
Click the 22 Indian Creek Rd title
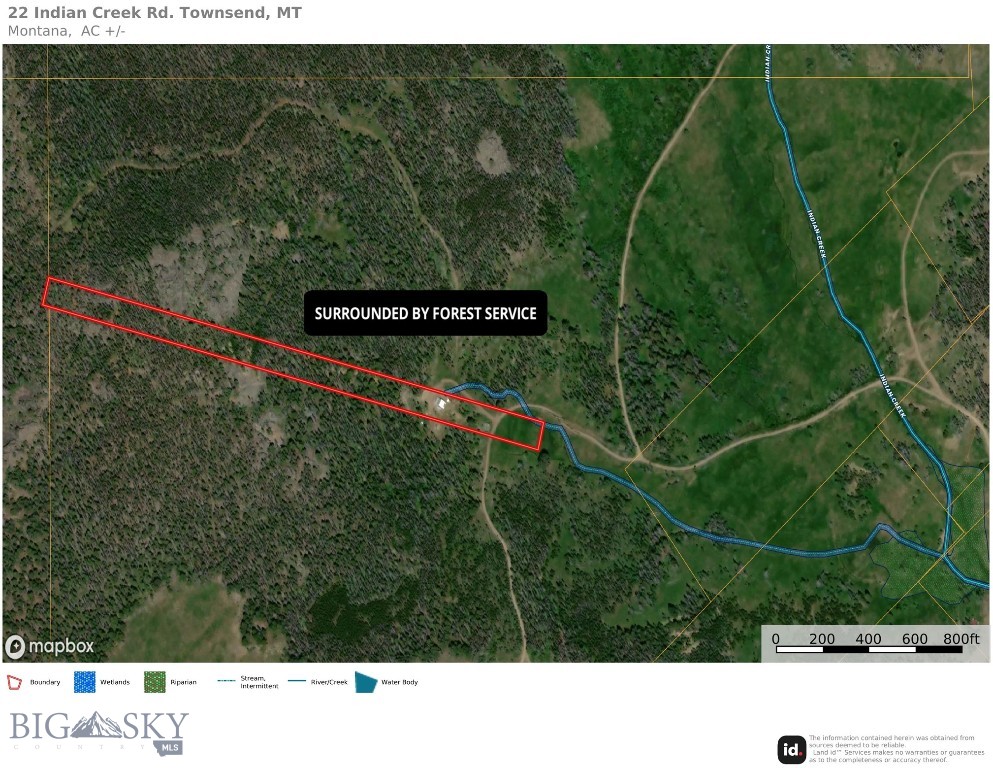point(155,13)
